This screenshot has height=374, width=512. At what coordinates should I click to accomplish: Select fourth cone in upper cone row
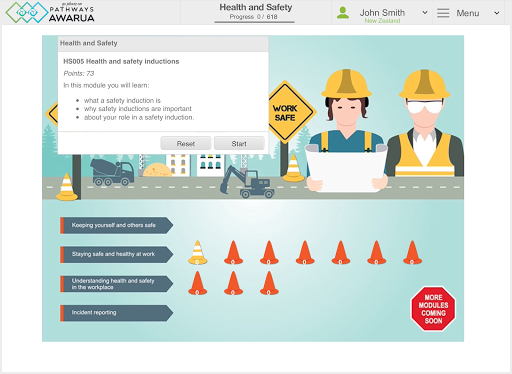click(305, 253)
